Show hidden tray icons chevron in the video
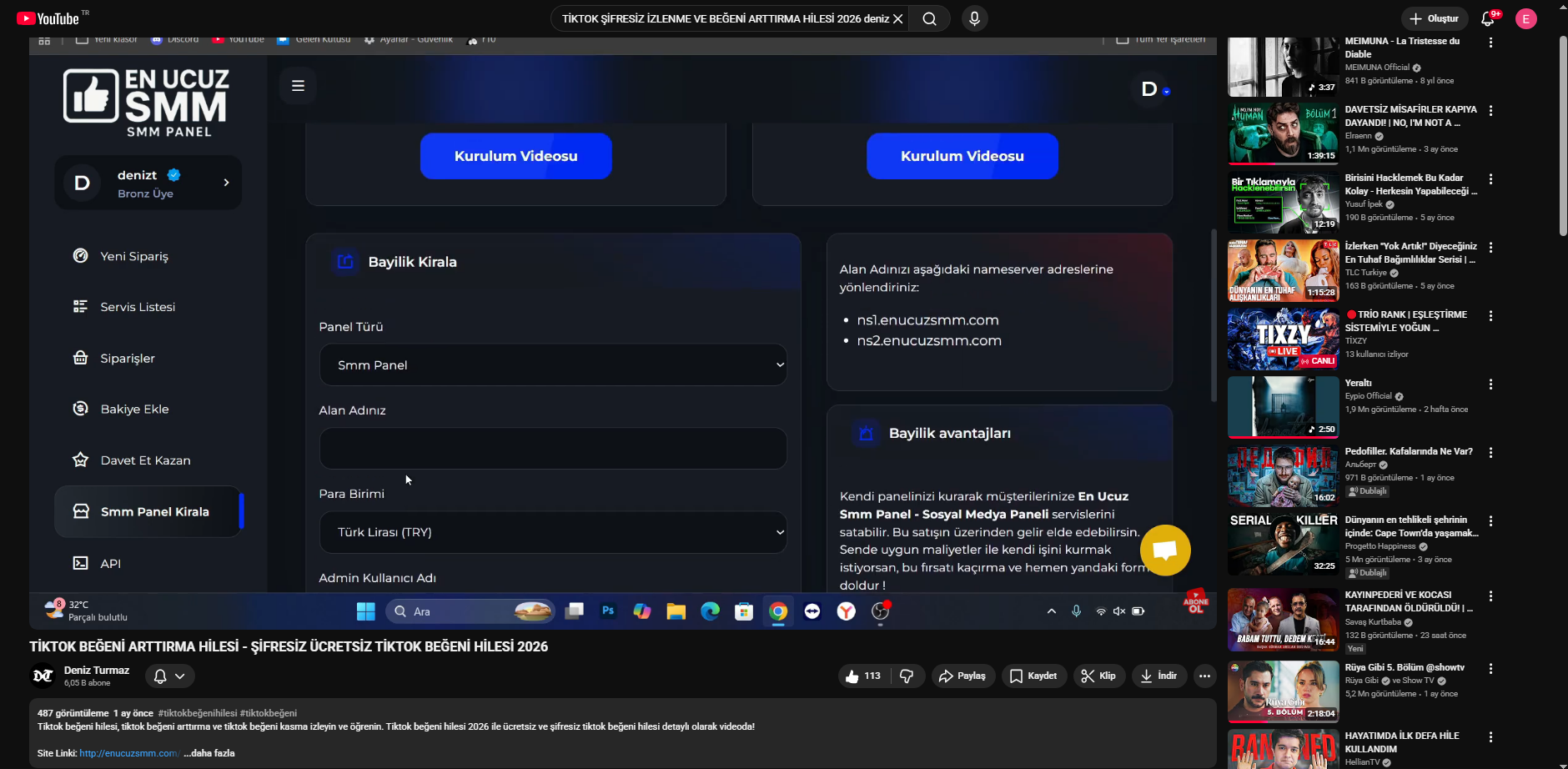Viewport: 1568px width, 769px height. (1052, 611)
